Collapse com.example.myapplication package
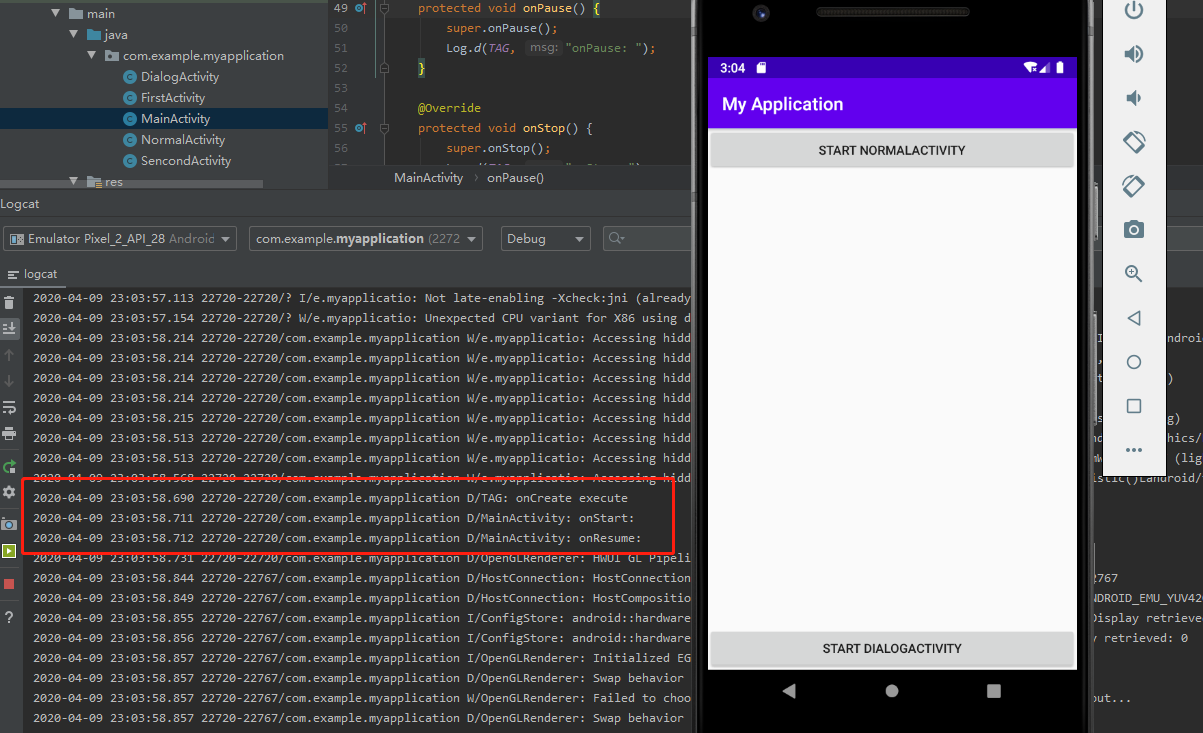 point(91,56)
